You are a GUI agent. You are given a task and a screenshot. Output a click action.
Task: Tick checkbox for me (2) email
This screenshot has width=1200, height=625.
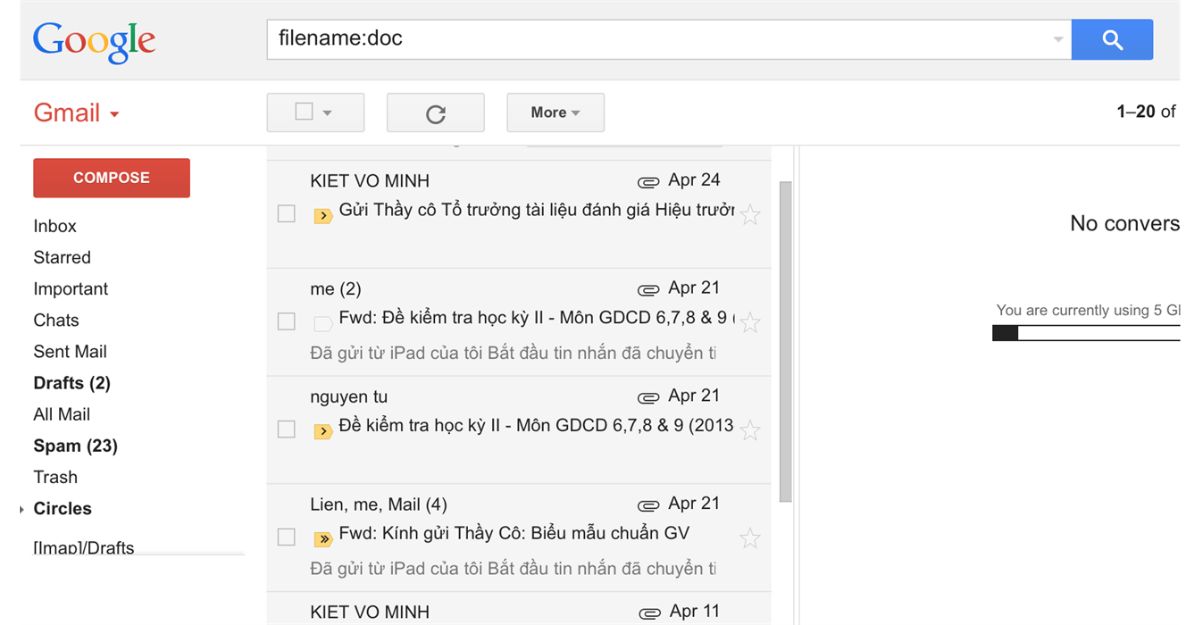(x=286, y=321)
